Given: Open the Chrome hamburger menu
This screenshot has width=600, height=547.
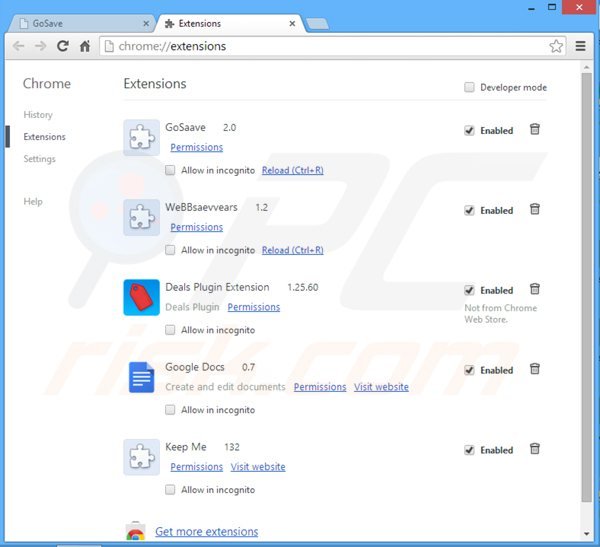Looking at the screenshot, I should coord(580,46).
